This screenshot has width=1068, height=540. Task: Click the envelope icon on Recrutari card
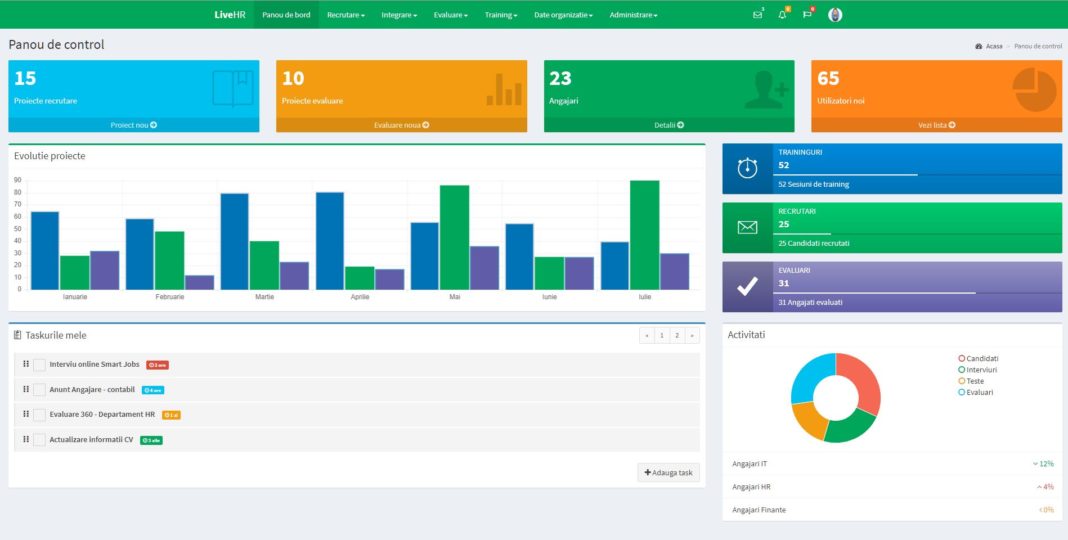tap(747, 227)
